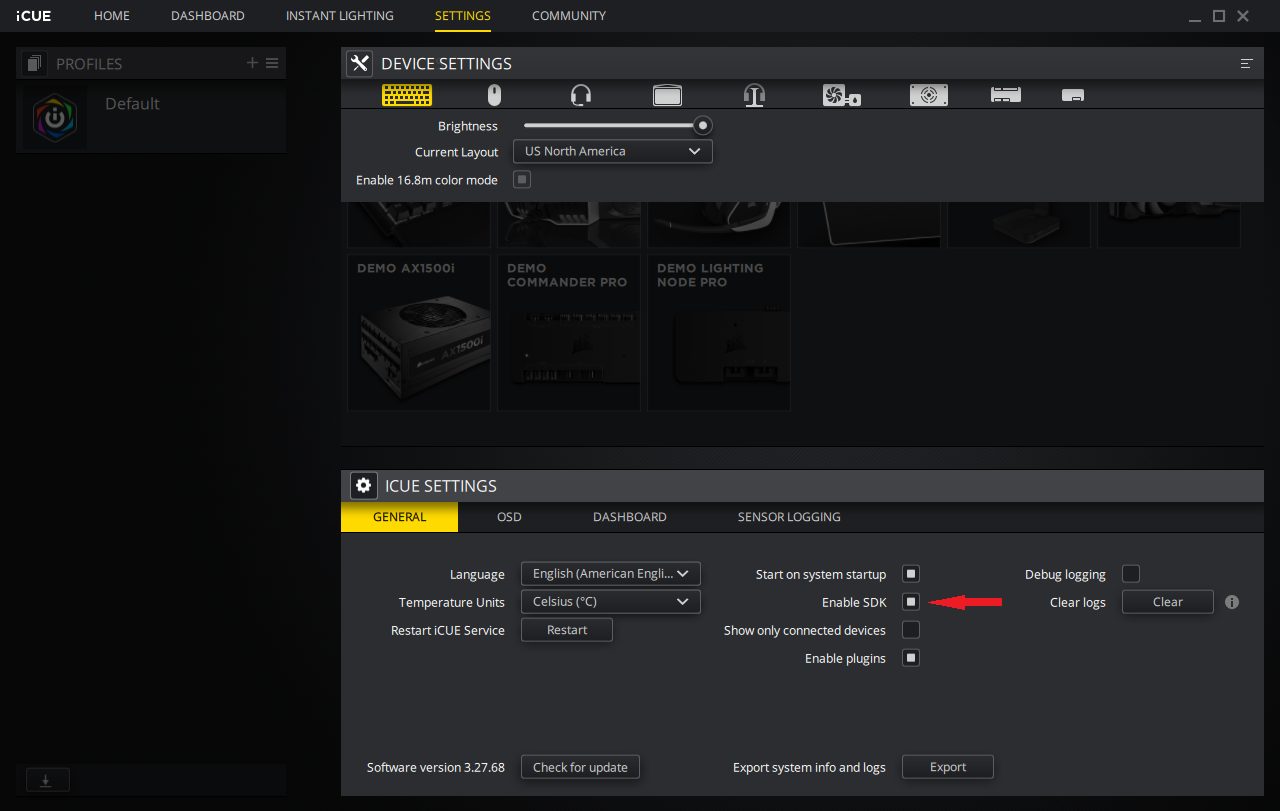Select the Commander Pro device icon
This screenshot has height=811, width=1280.
(x=1006, y=95)
